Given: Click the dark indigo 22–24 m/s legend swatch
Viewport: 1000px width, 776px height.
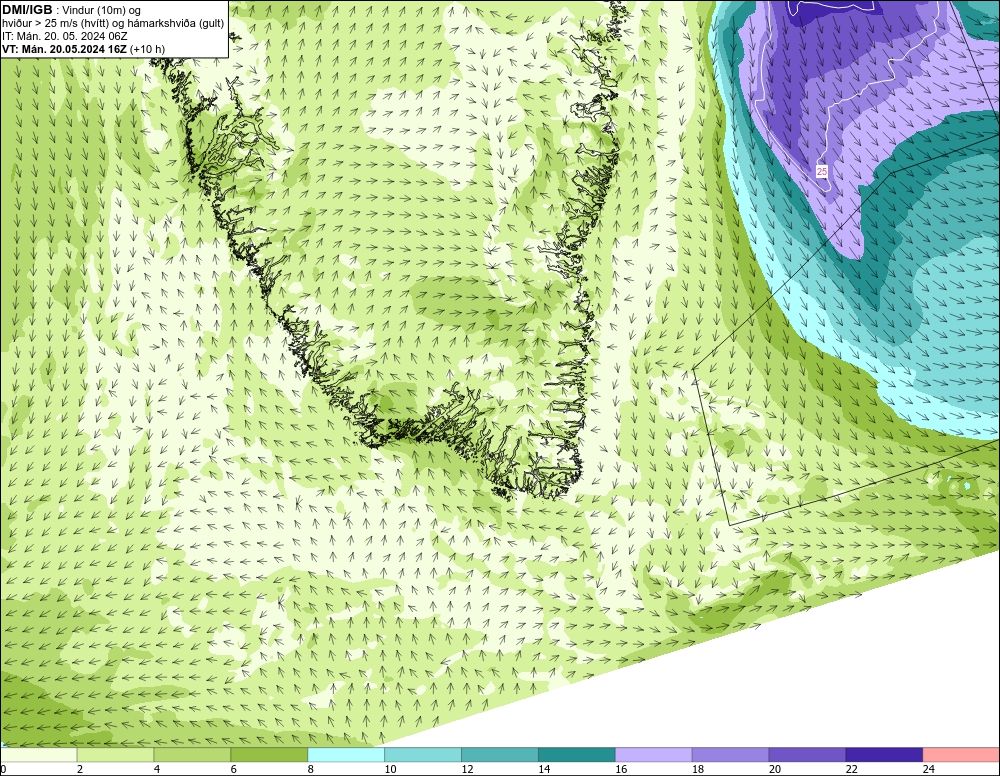Looking at the screenshot, I should coord(884,755).
